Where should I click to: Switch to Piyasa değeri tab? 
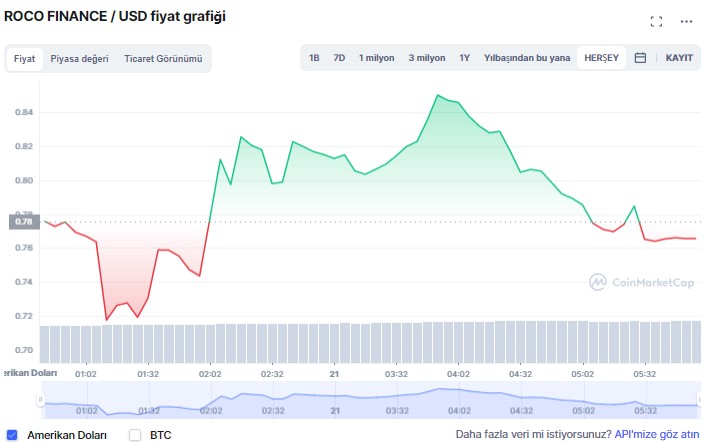point(79,59)
